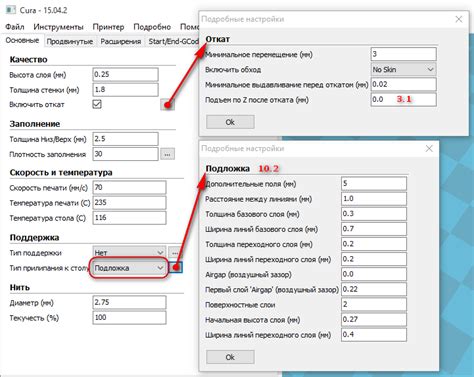The image size is (474, 377).
Task: Click the Качество section heading
Action: click(28, 59)
